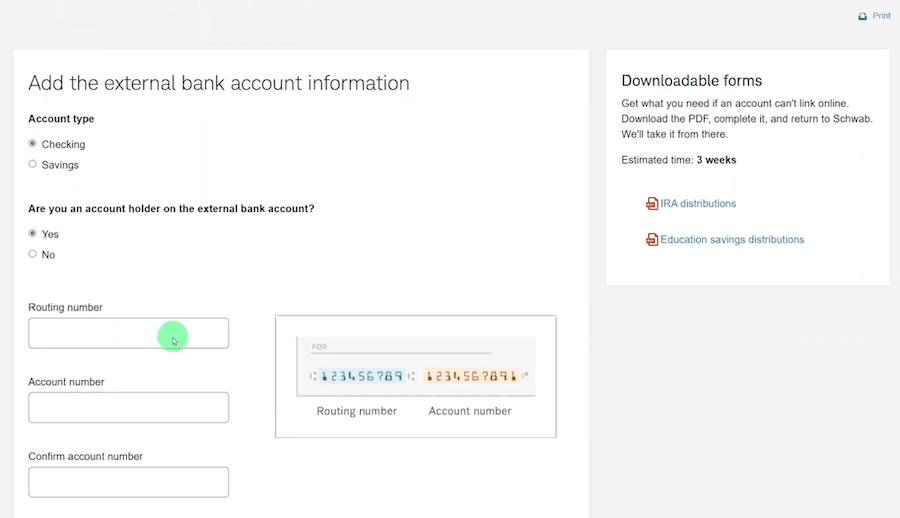Open the IRA distributions link
Image resolution: width=900 pixels, height=518 pixels.
[698, 204]
